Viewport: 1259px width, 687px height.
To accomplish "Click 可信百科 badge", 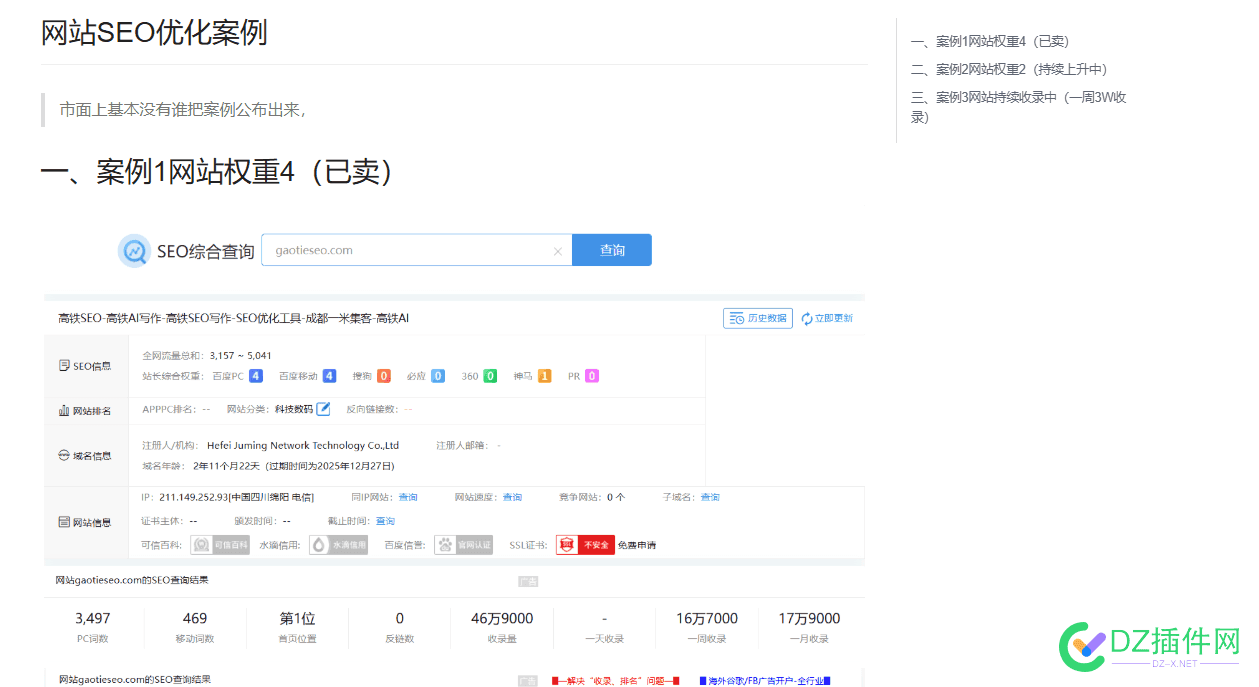I will tap(220, 545).
